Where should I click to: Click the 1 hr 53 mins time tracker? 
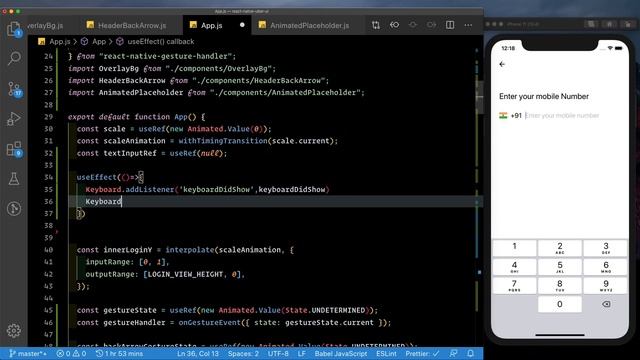click(x=119, y=353)
